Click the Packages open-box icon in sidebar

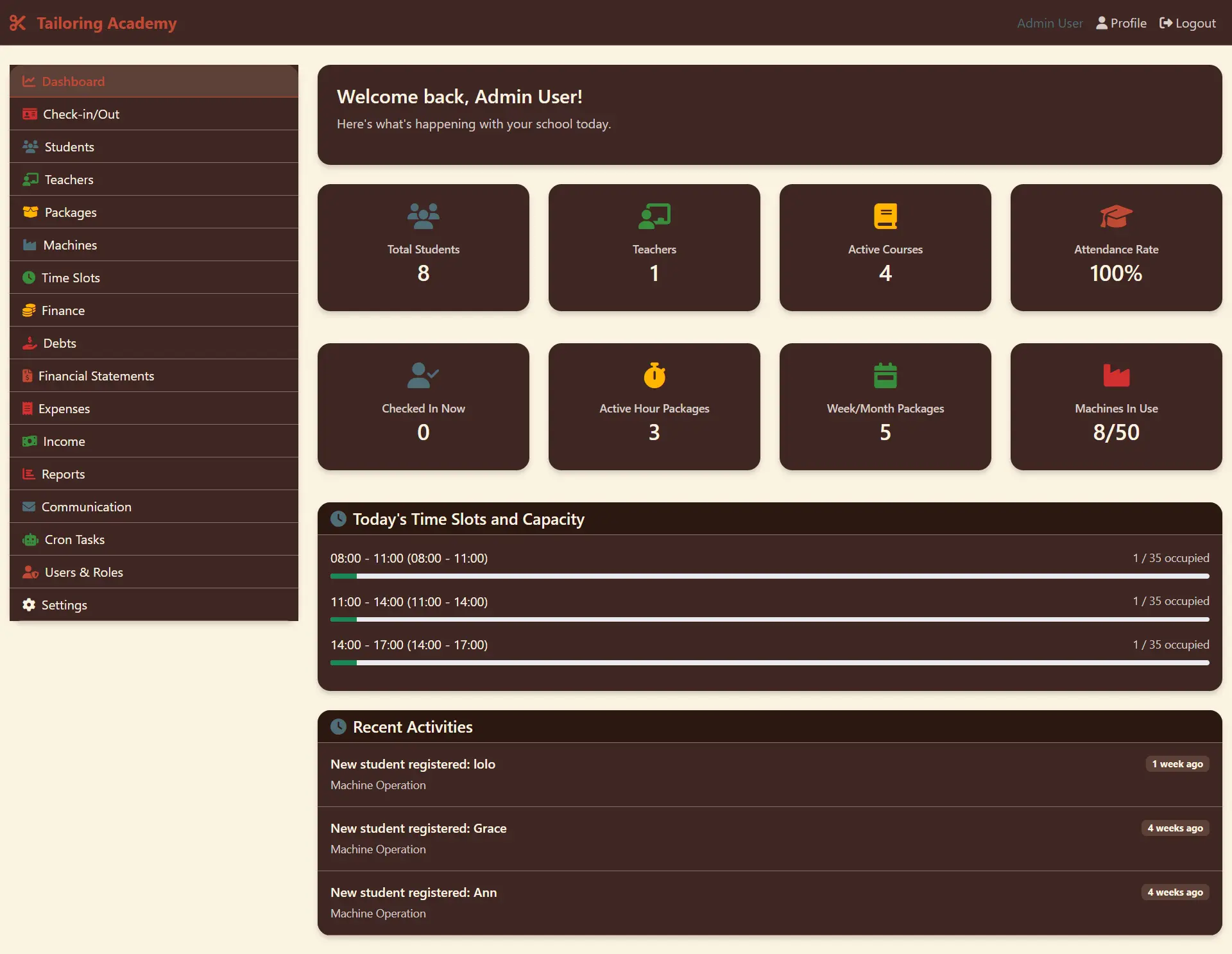(x=30, y=212)
